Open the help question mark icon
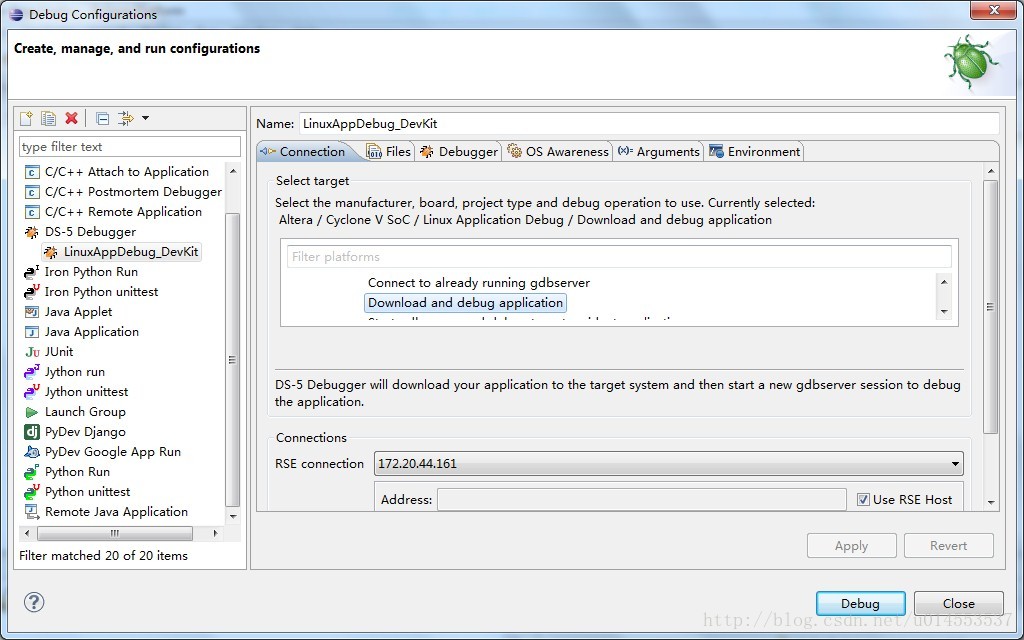Image resolution: width=1024 pixels, height=640 pixels. (x=34, y=602)
